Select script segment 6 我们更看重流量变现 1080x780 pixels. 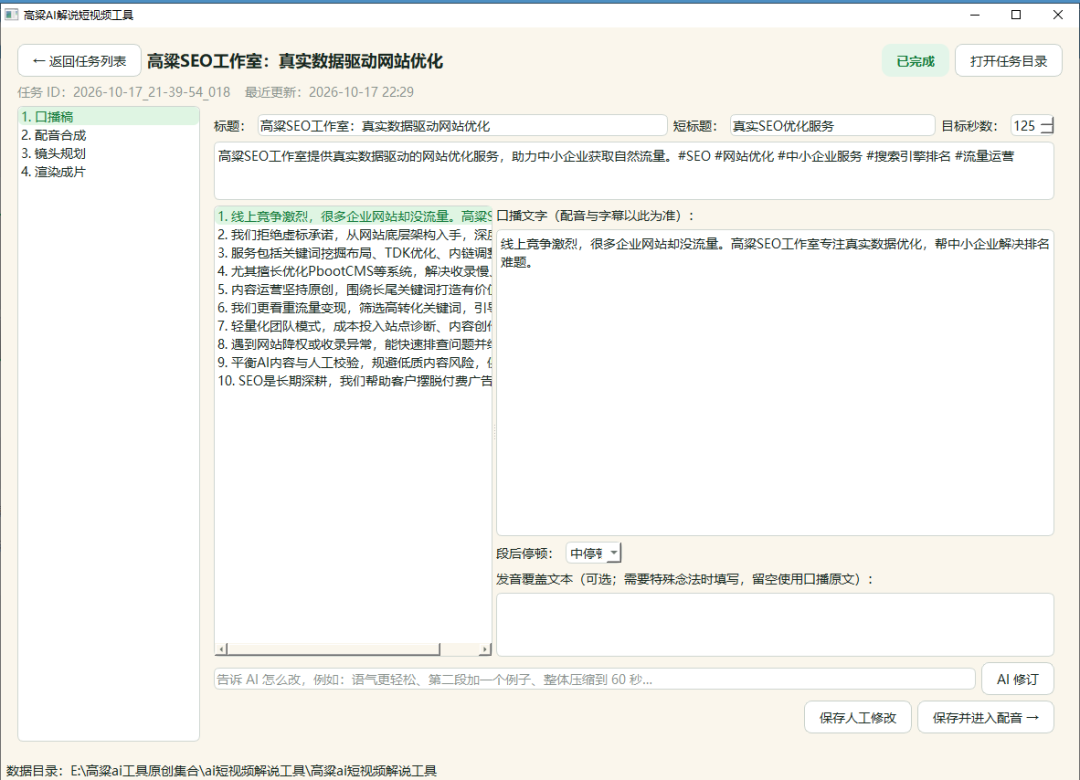click(x=353, y=308)
